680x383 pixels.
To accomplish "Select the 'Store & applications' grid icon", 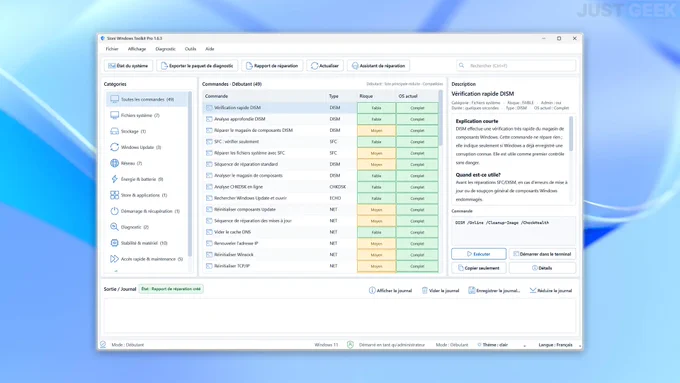I will point(114,195).
